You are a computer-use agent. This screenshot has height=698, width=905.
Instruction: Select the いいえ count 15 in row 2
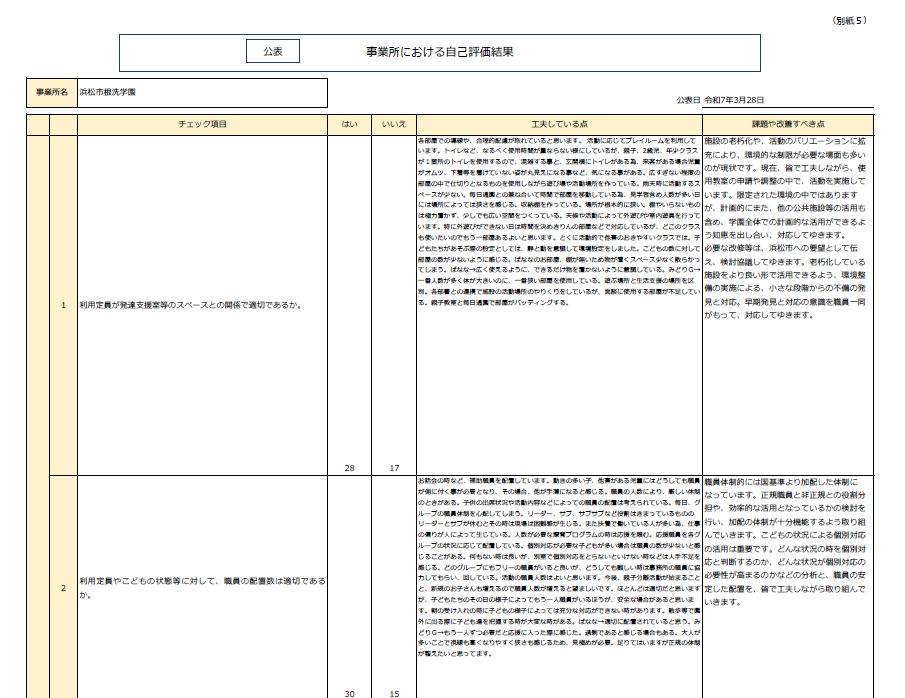(x=394, y=693)
